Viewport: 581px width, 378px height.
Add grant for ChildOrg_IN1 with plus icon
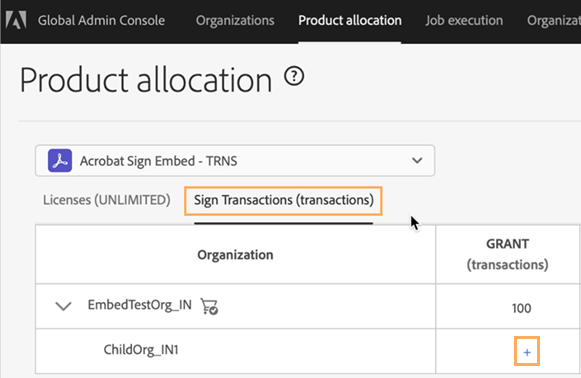[527, 352]
